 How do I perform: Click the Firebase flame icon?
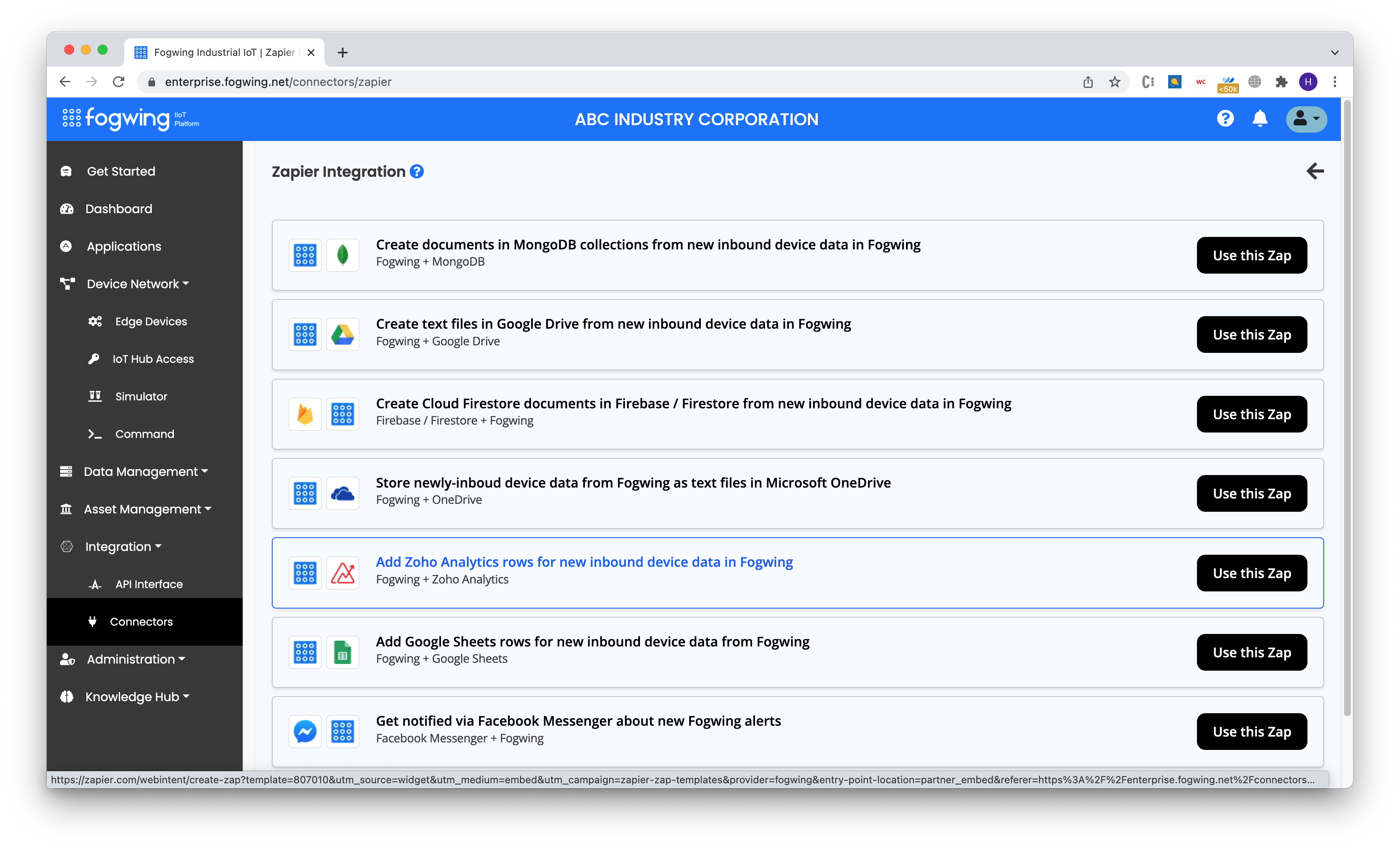[305, 414]
